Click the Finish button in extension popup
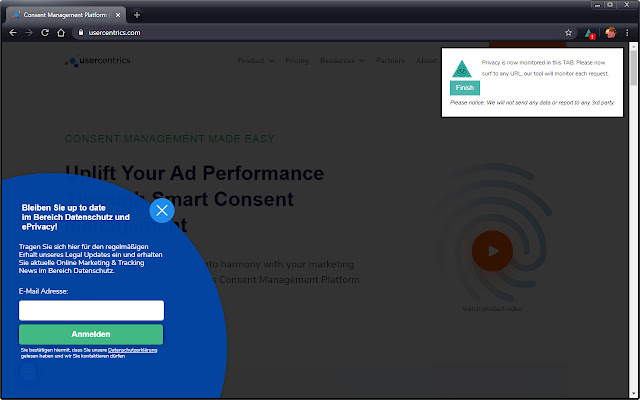640x400 pixels. click(464, 88)
